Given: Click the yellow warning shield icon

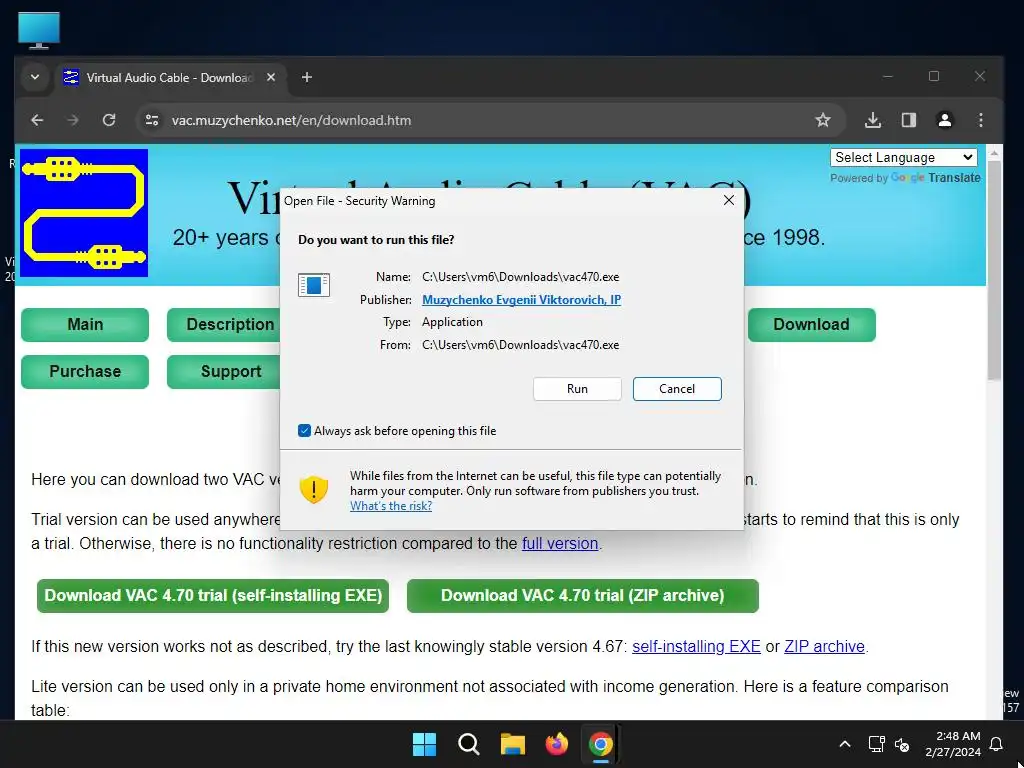Looking at the screenshot, I should point(313,489).
